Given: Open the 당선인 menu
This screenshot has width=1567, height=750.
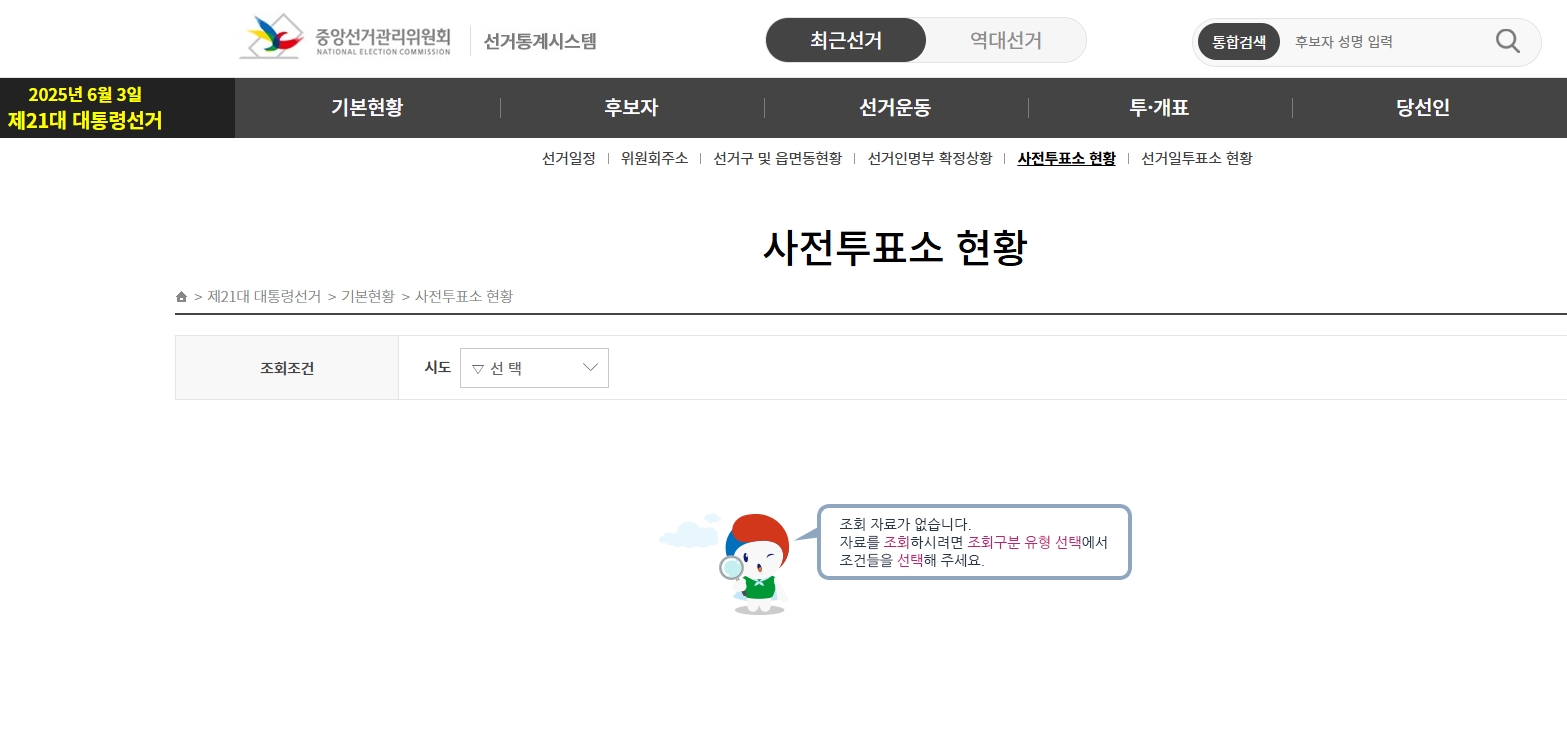Looking at the screenshot, I should 1422,107.
